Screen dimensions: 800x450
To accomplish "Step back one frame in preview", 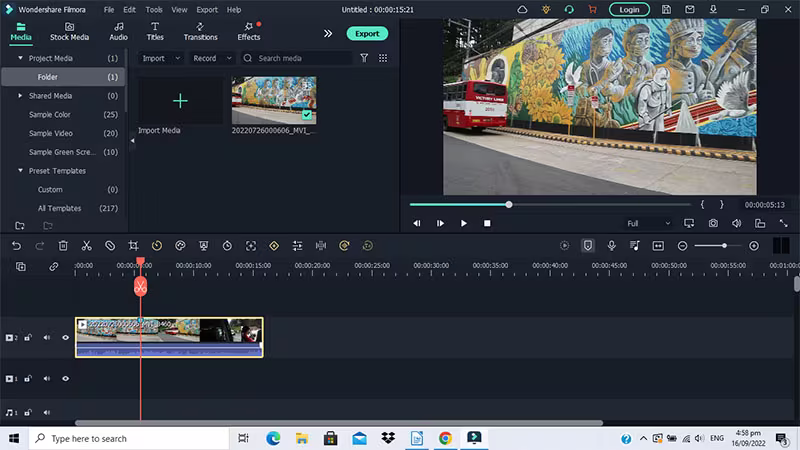I will tap(417, 223).
